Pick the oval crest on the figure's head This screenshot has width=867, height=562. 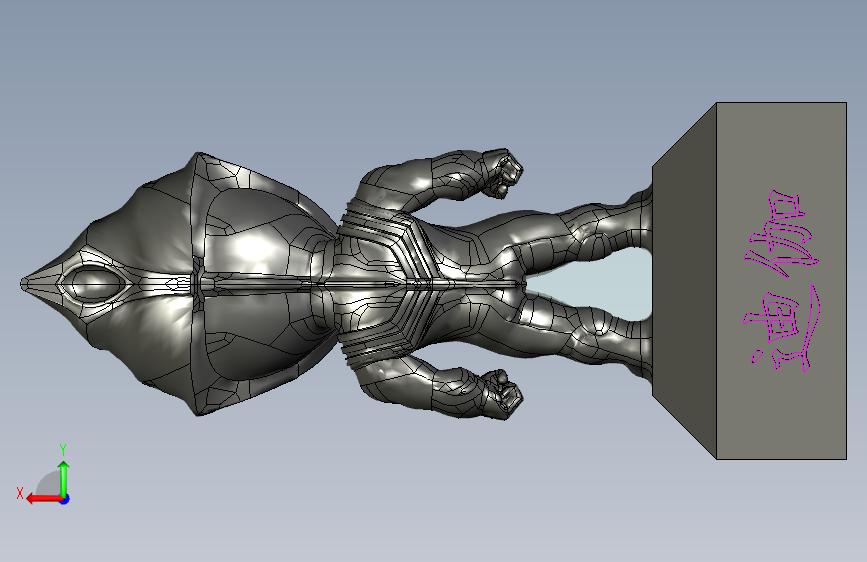point(93,283)
